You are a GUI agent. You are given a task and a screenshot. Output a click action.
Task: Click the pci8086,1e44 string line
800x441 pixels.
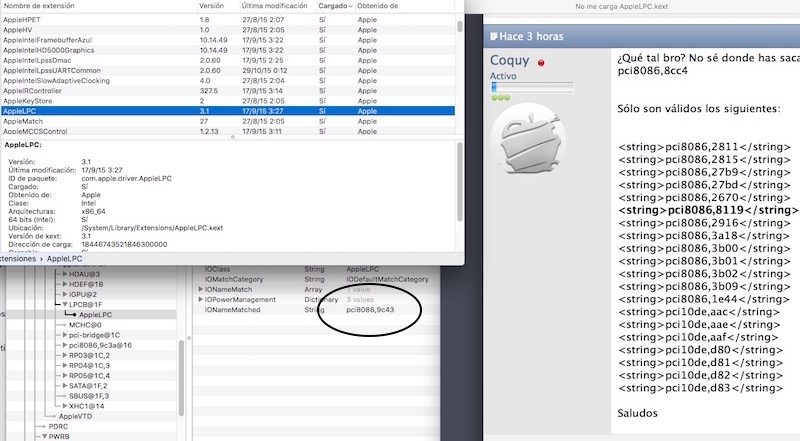click(704, 299)
